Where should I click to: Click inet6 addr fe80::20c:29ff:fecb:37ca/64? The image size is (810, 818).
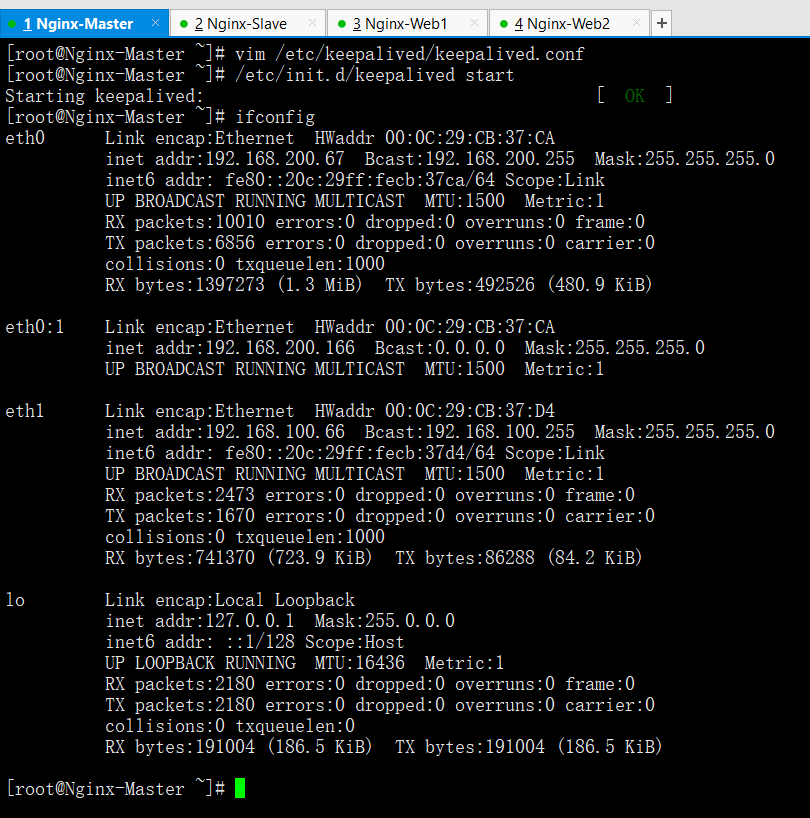[300, 180]
